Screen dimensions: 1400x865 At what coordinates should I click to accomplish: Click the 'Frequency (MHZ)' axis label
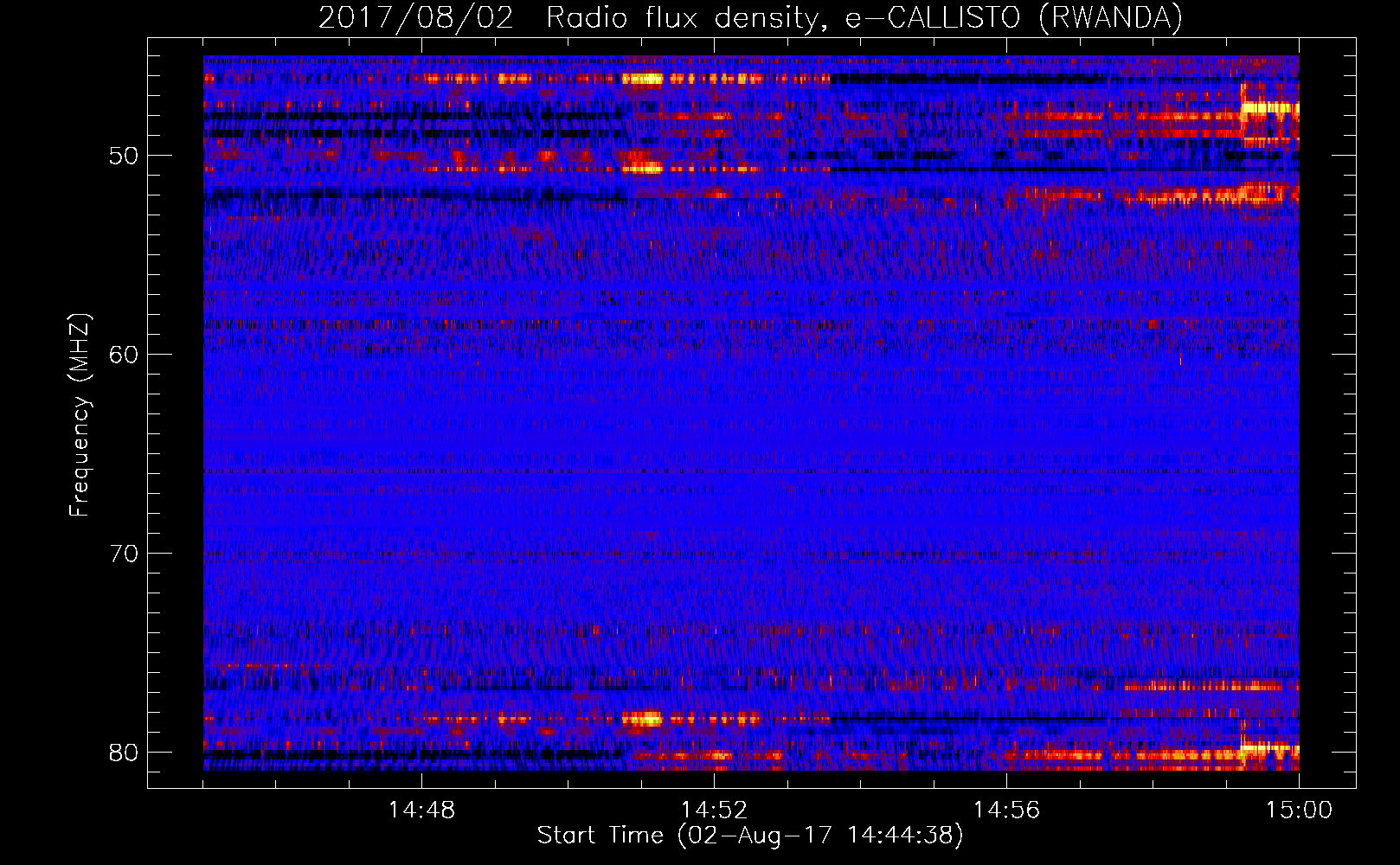click(x=79, y=414)
